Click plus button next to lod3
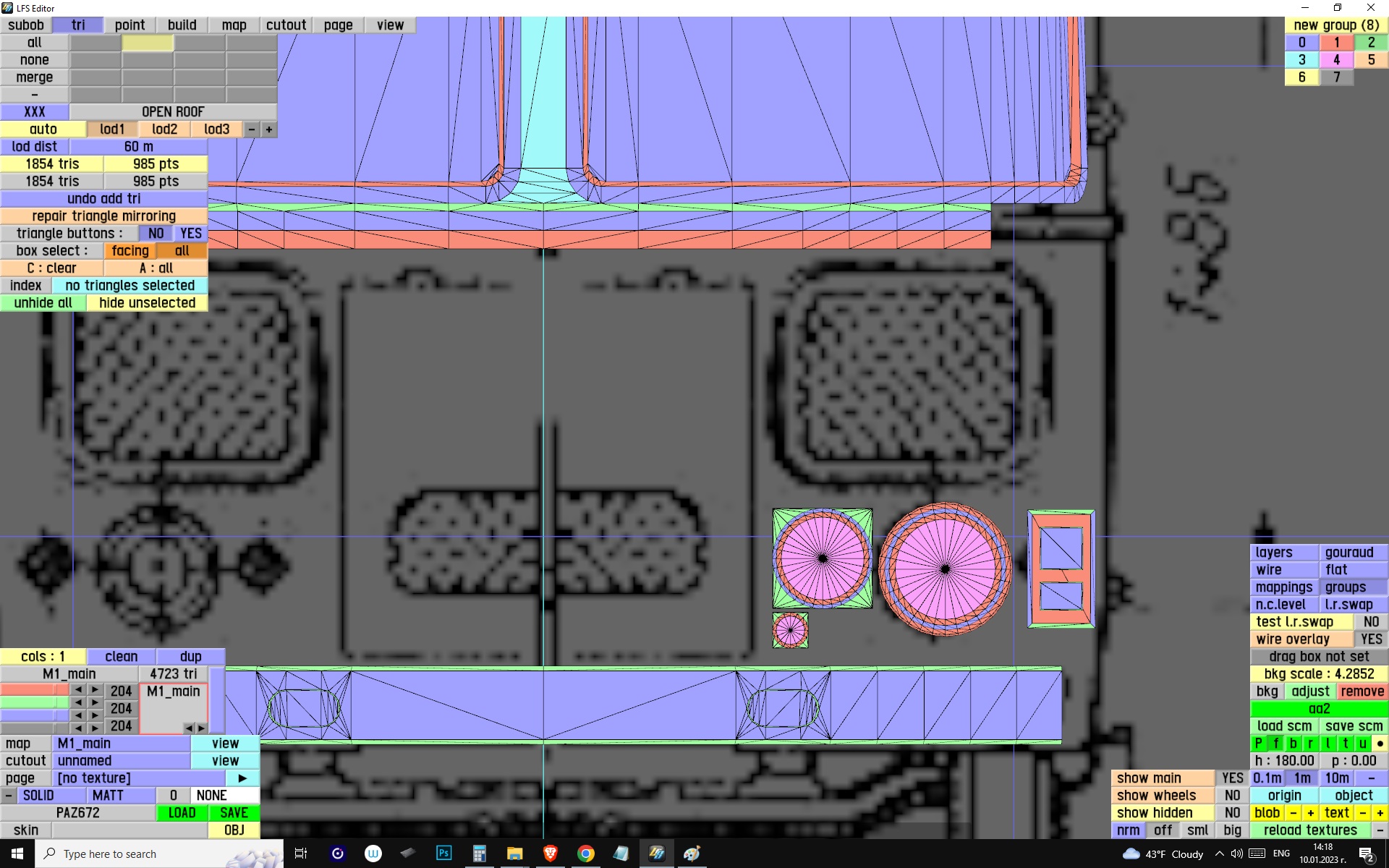This screenshot has height=868, width=1389. point(268,129)
